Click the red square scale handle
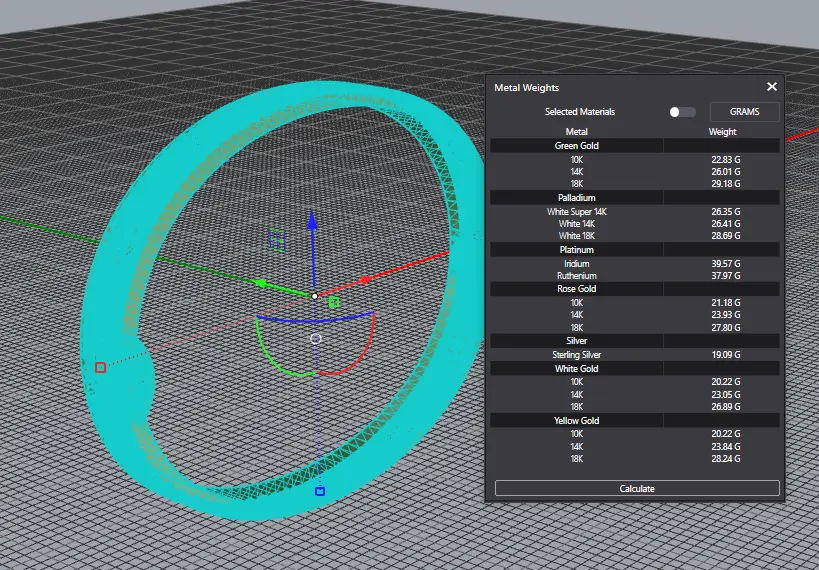Screen dimensions: 819x570 tap(100, 368)
